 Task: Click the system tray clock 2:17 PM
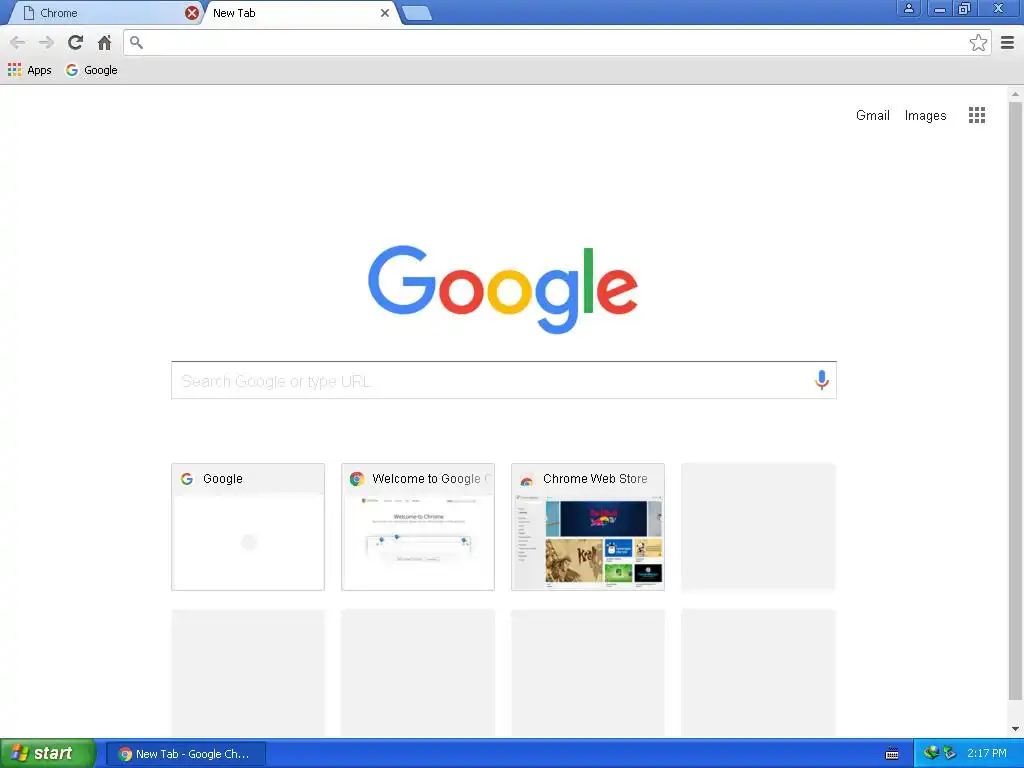tap(987, 753)
